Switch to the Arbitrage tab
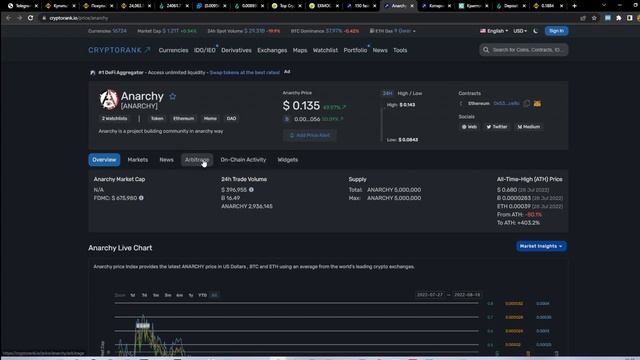640x360 pixels. [197, 160]
